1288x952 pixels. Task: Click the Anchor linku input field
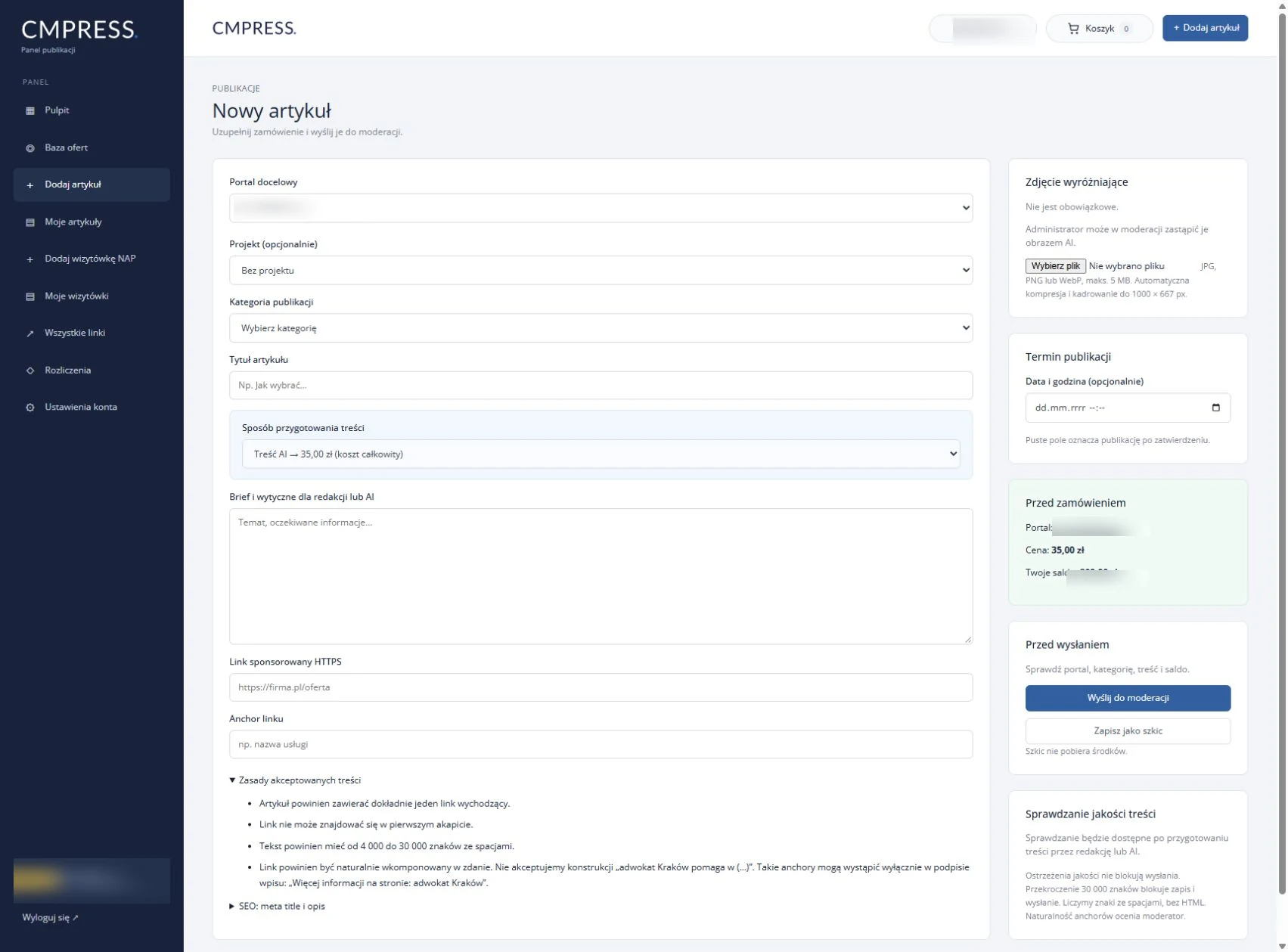(601, 744)
